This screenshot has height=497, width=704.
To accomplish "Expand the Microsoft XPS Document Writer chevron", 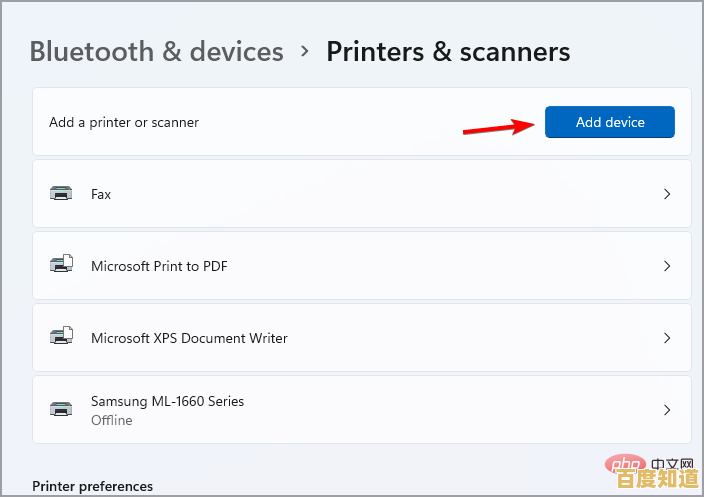I will pos(667,338).
